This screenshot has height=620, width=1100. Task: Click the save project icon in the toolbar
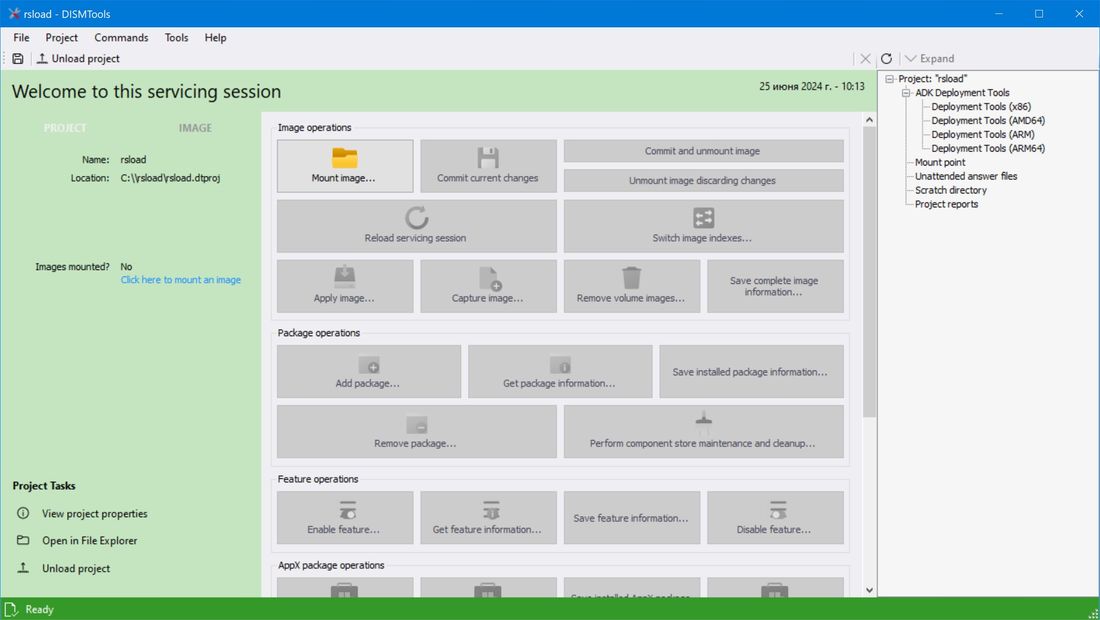tap(17, 58)
